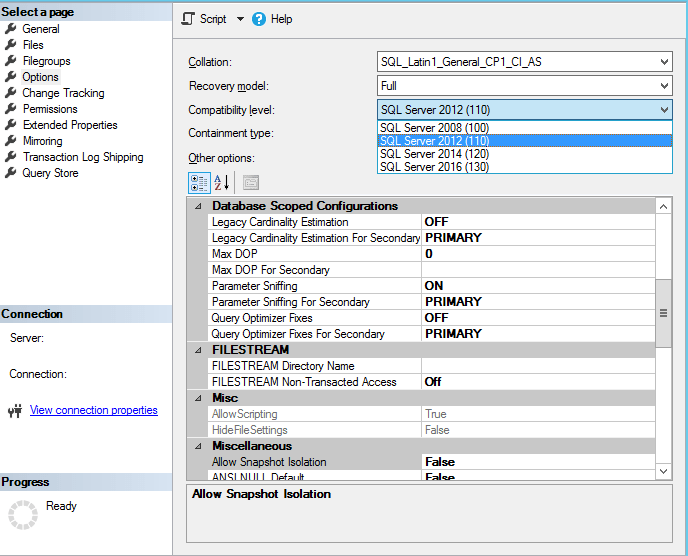Image resolution: width=688 pixels, height=556 pixels.
Task: Select the Options page
Action: click(x=40, y=77)
